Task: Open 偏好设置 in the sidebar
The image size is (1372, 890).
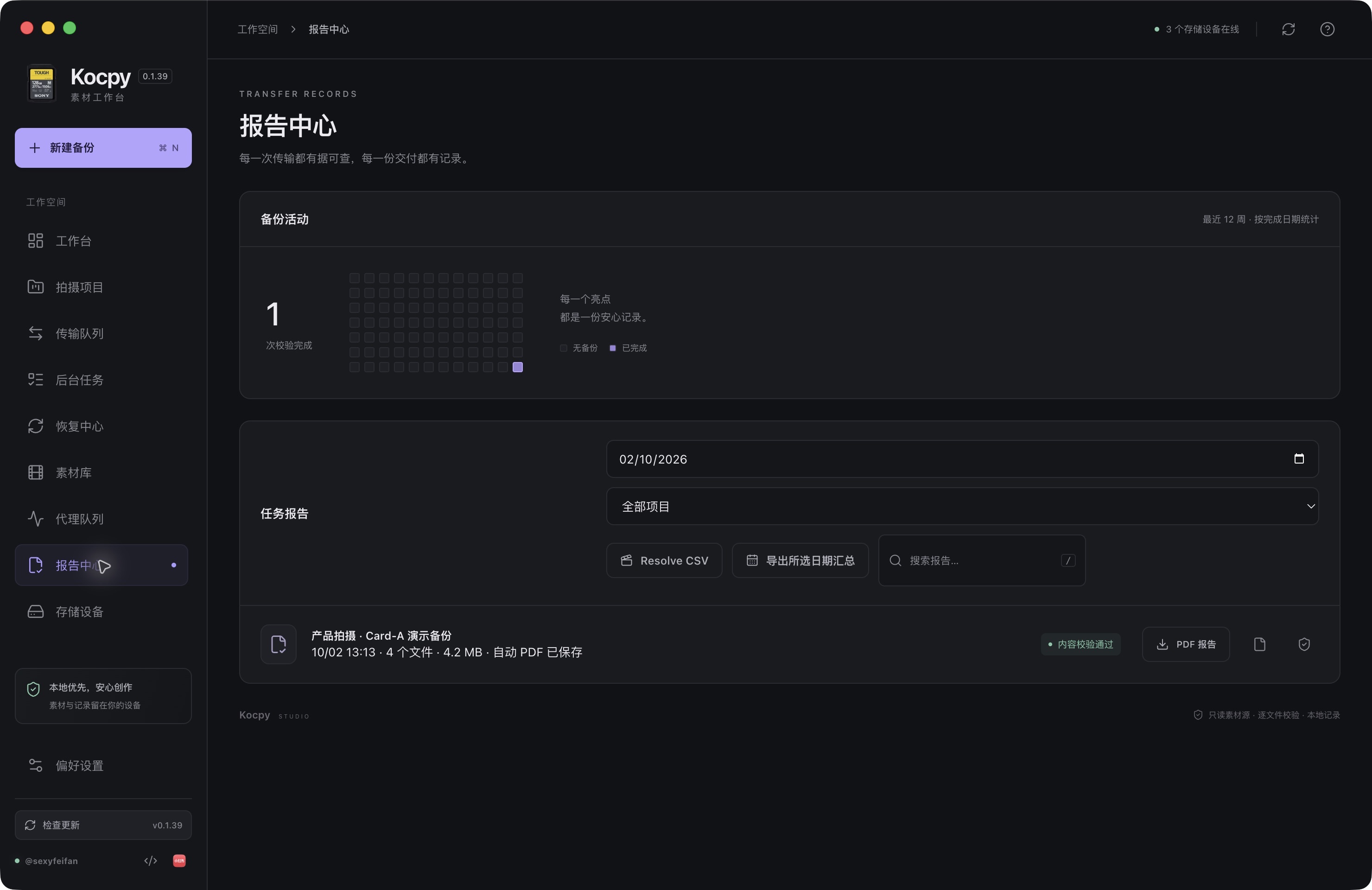Action: pos(102,765)
